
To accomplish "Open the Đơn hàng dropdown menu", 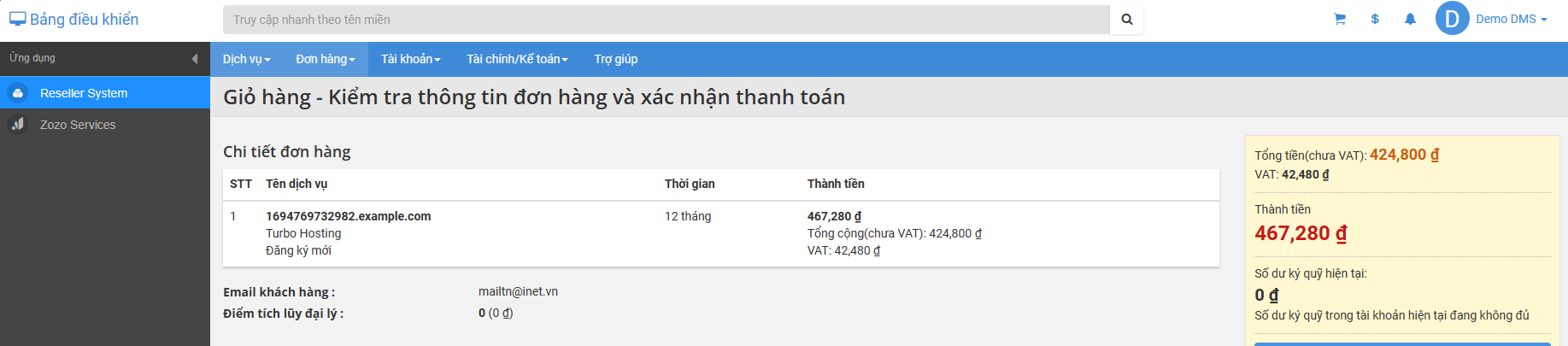I will coord(326,59).
